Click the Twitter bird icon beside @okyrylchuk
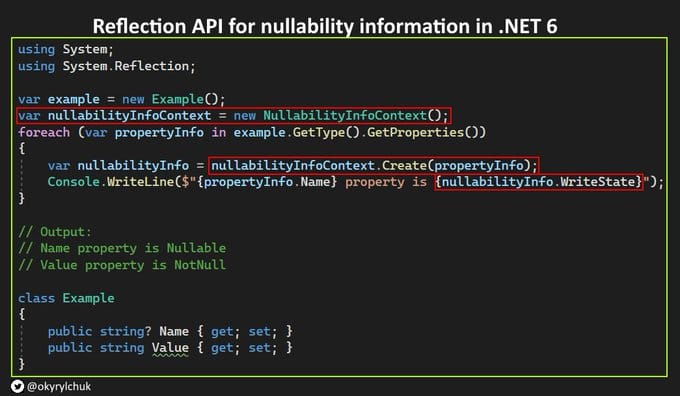This screenshot has height=396, width=680. (x=17, y=386)
